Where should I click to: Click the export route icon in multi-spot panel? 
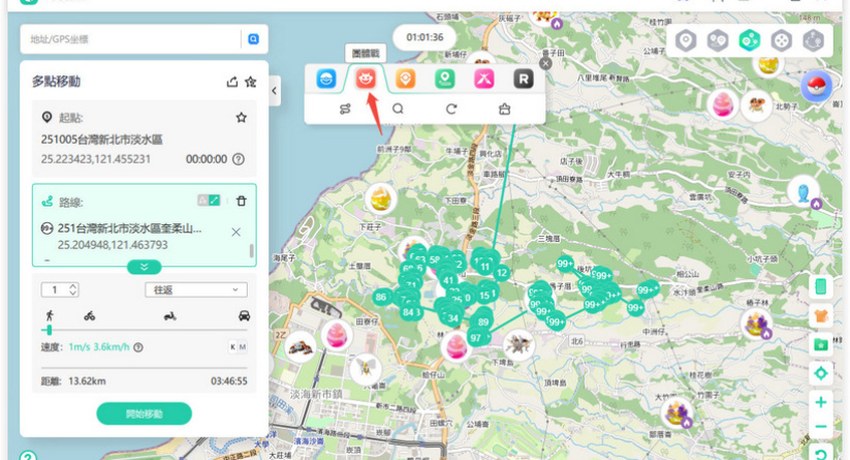tap(232, 82)
